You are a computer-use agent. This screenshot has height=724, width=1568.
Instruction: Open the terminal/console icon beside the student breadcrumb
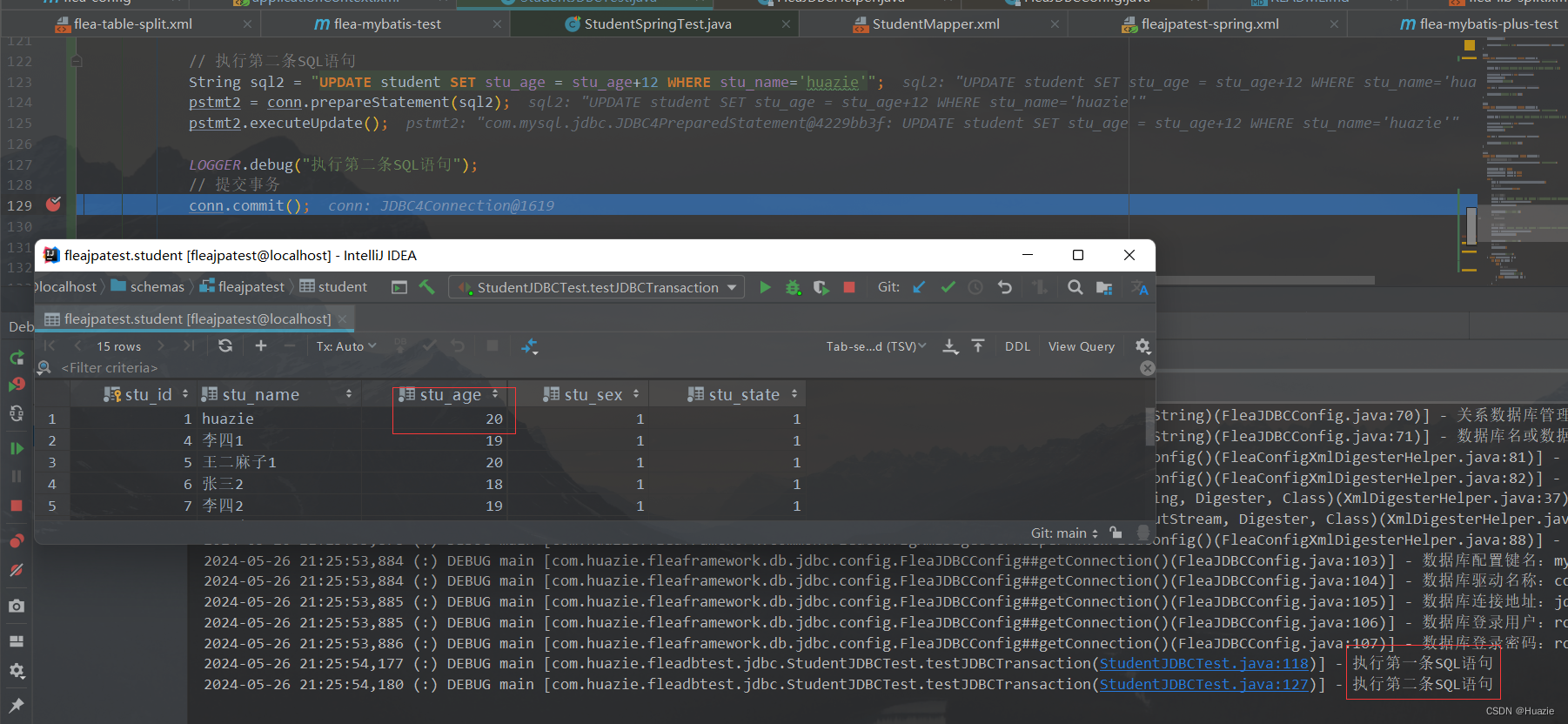[399, 287]
